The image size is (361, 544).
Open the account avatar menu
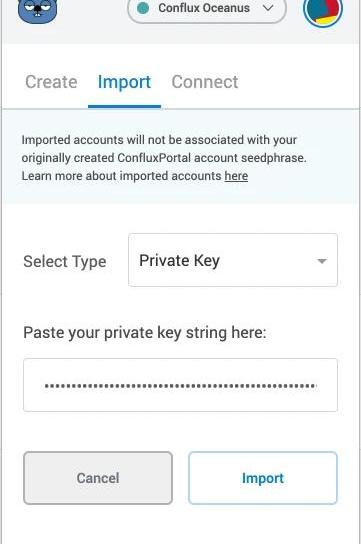tap(323, 11)
